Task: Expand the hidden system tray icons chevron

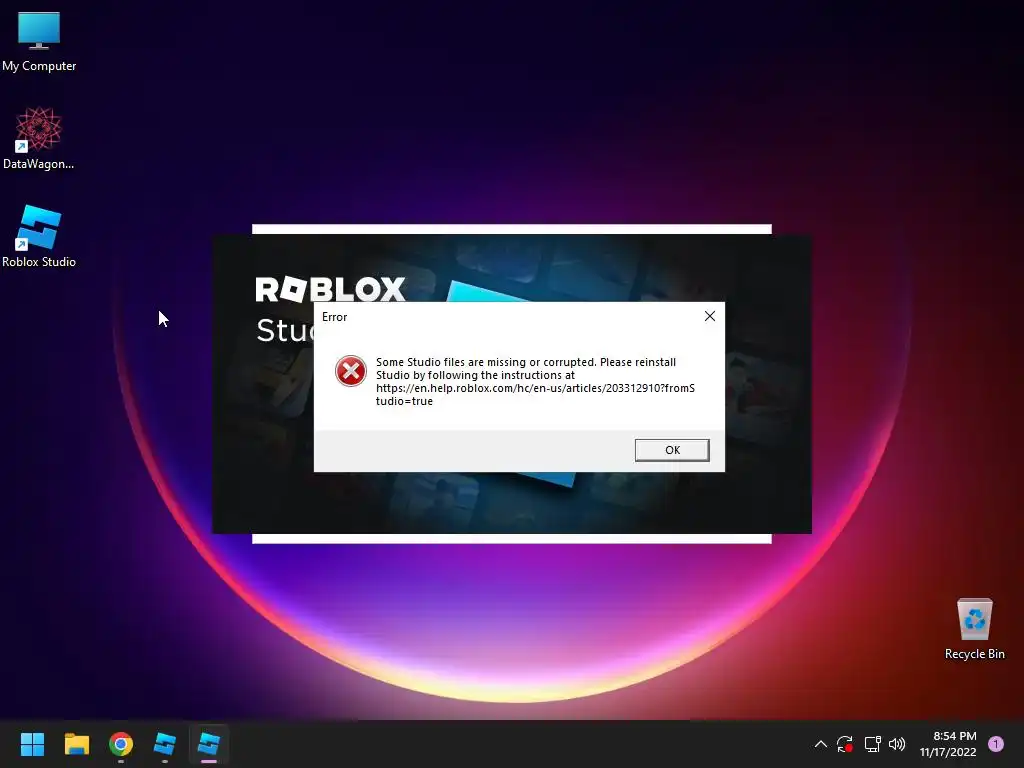Action: [821, 744]
